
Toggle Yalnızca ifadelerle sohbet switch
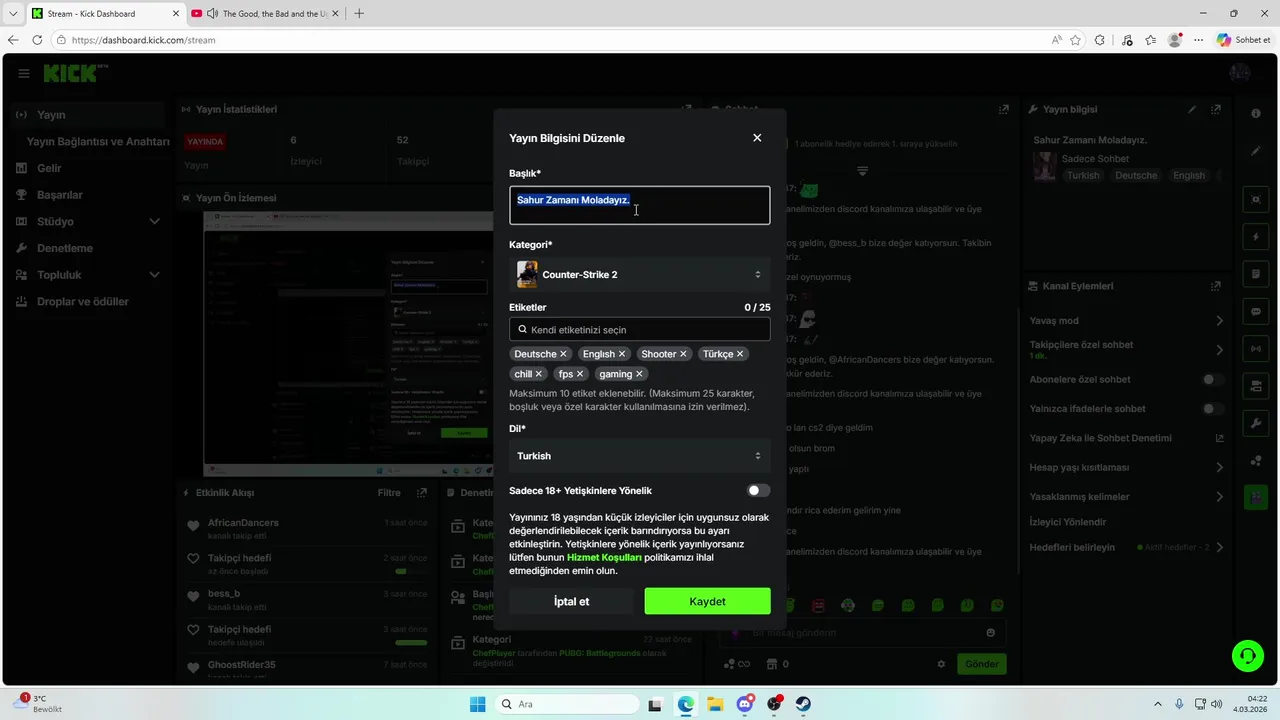pyautogui.click(x=1213, y=409)
